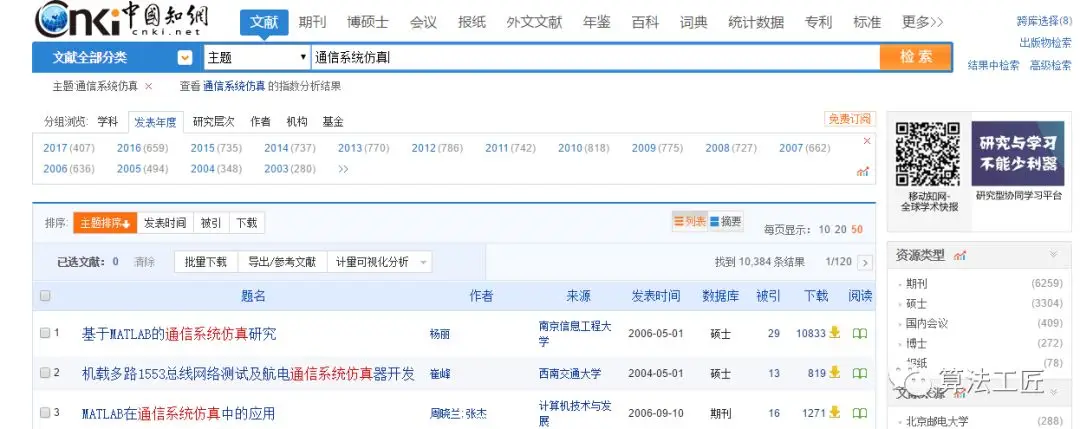Go to next results page arrow
The height and width of the screenshot is (429, 1080).
[865, 262]
